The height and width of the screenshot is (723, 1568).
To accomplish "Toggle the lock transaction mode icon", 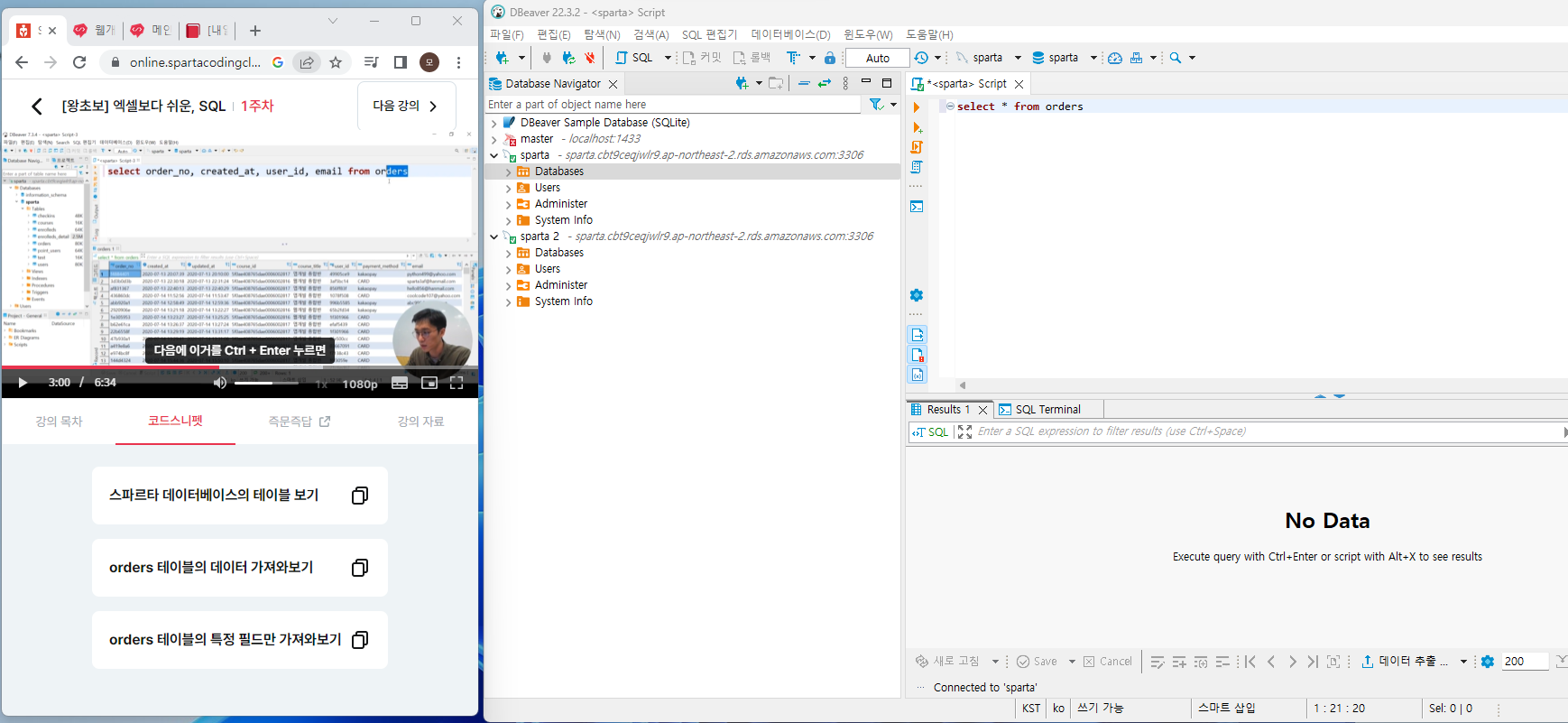I will [830, 58].
